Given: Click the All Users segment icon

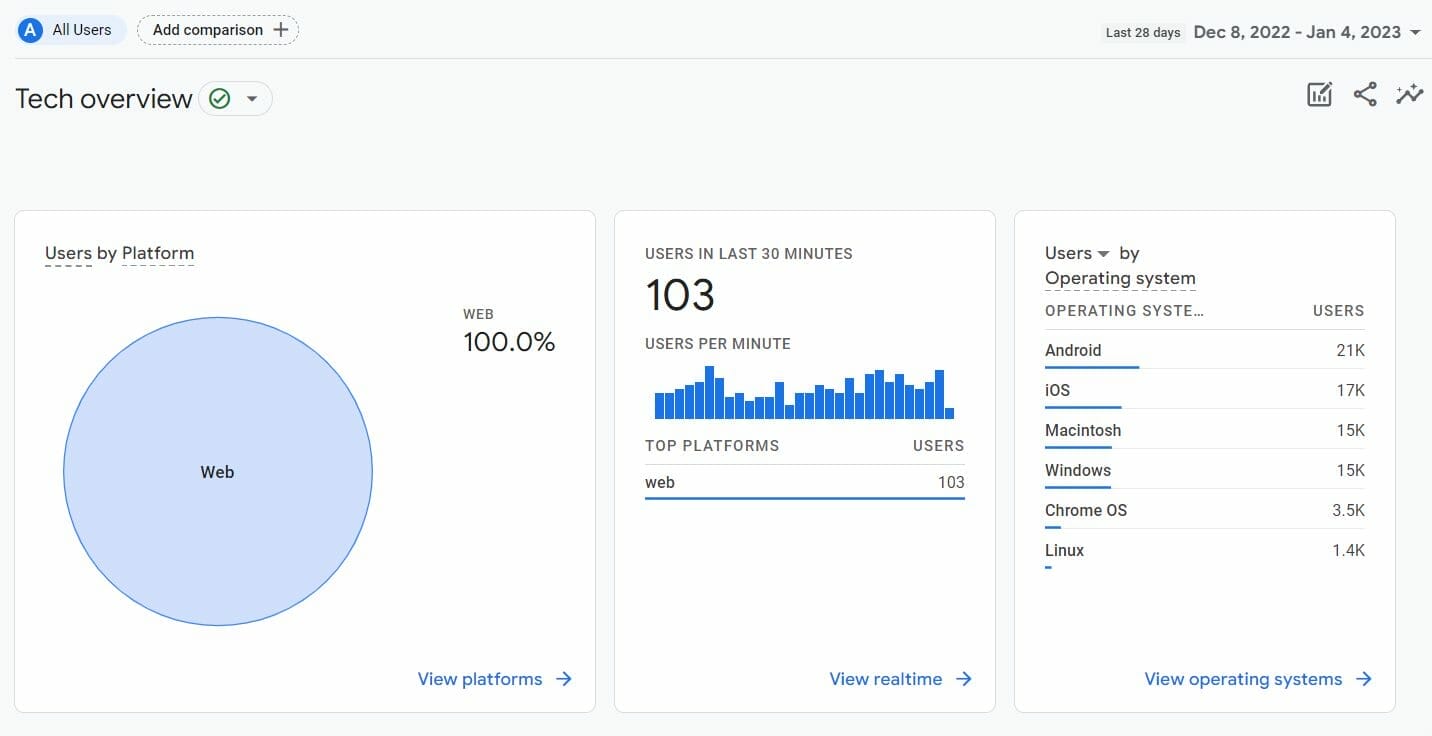Looking at the screenshot, I should [x=29, y=29].
